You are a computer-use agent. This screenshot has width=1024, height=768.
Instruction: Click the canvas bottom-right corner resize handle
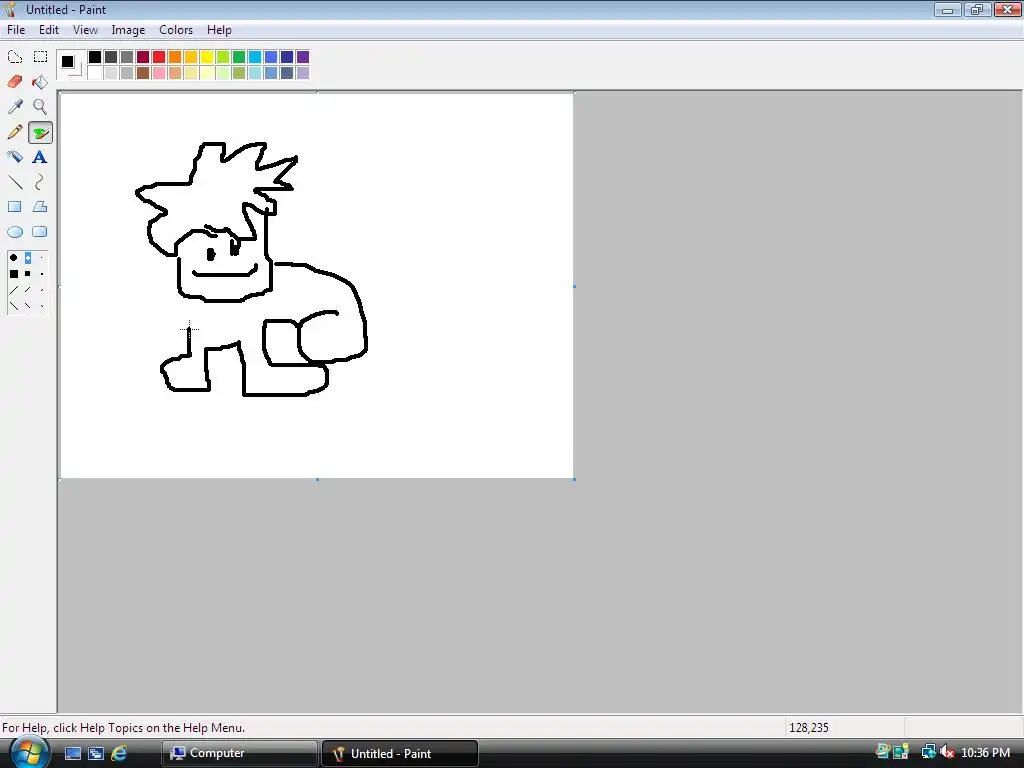coord(575,480)
